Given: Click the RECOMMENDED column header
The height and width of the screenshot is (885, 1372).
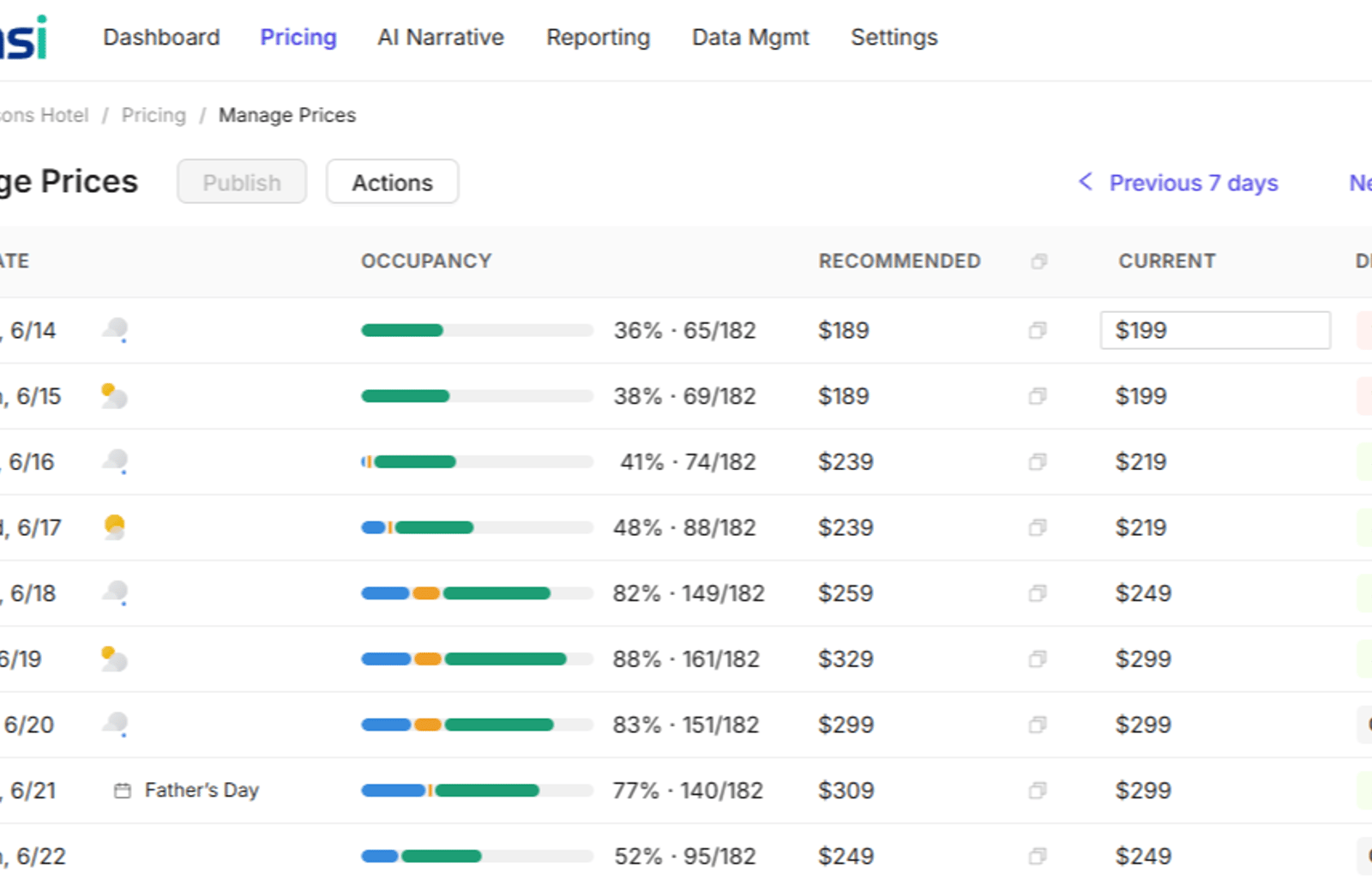Looking at the screenshot, I should click(900, 262).
